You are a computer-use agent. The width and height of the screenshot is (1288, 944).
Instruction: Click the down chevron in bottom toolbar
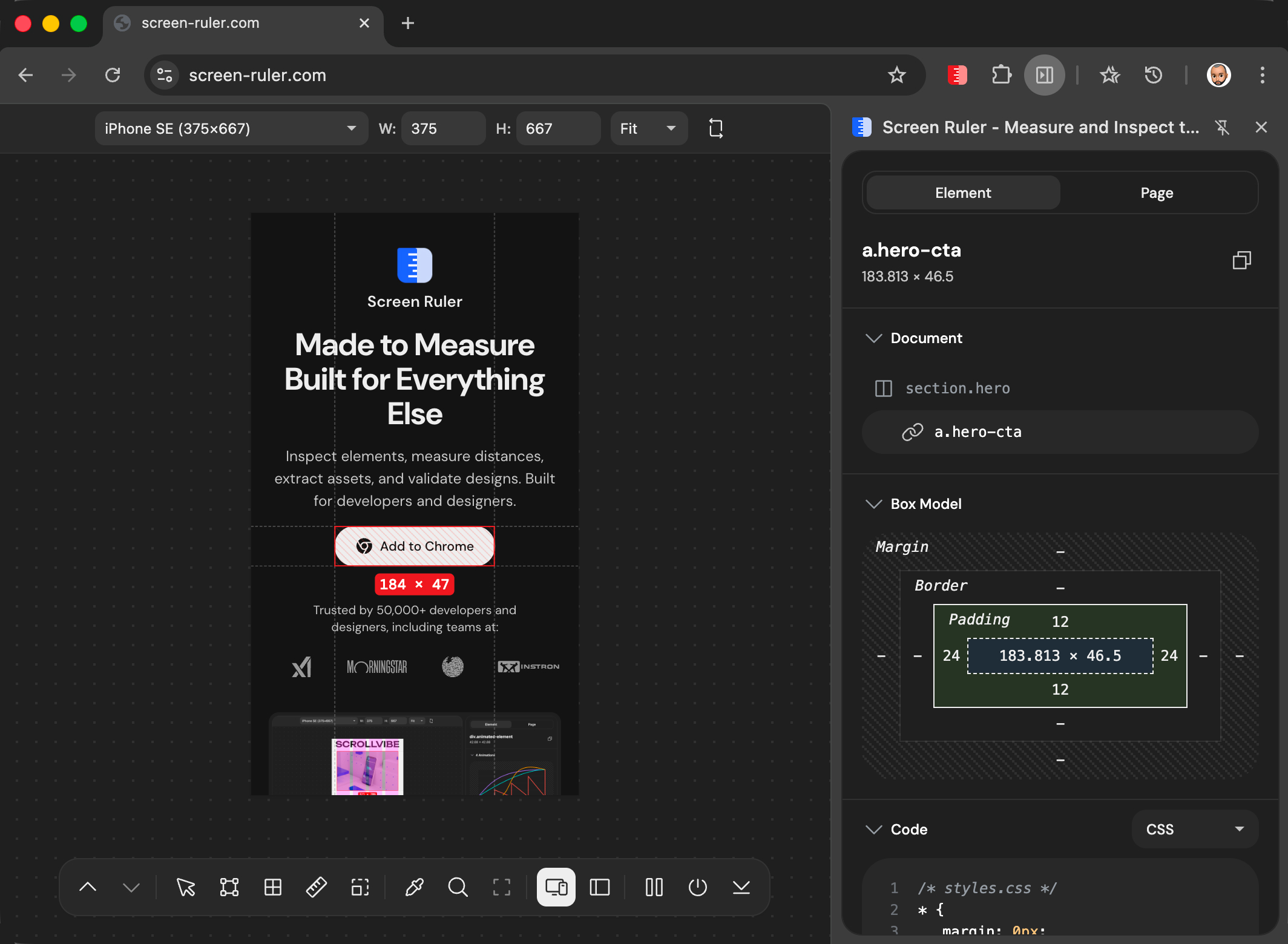pos(131,887)
